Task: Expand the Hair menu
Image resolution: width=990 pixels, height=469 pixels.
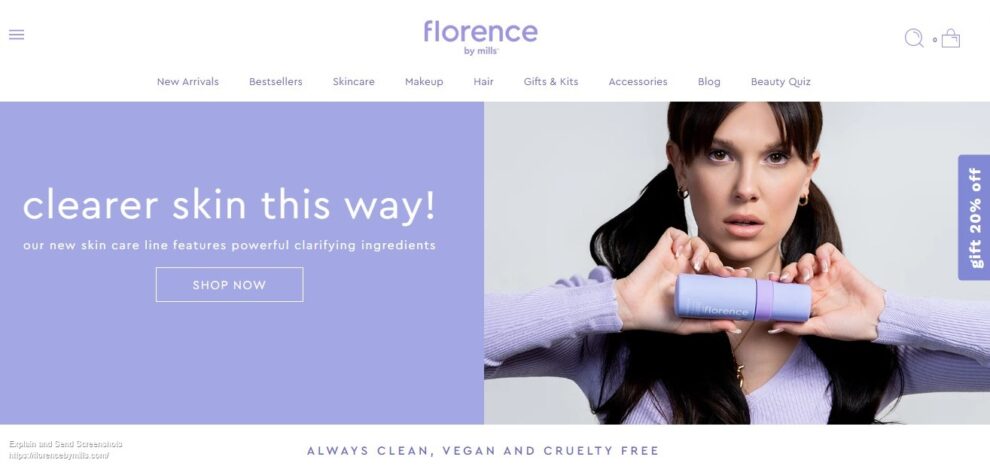Action: pos(484,81)
